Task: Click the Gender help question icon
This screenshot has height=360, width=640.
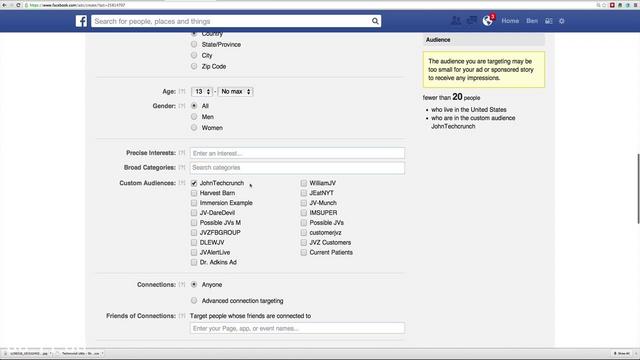Action: click(x=182, y=106)
